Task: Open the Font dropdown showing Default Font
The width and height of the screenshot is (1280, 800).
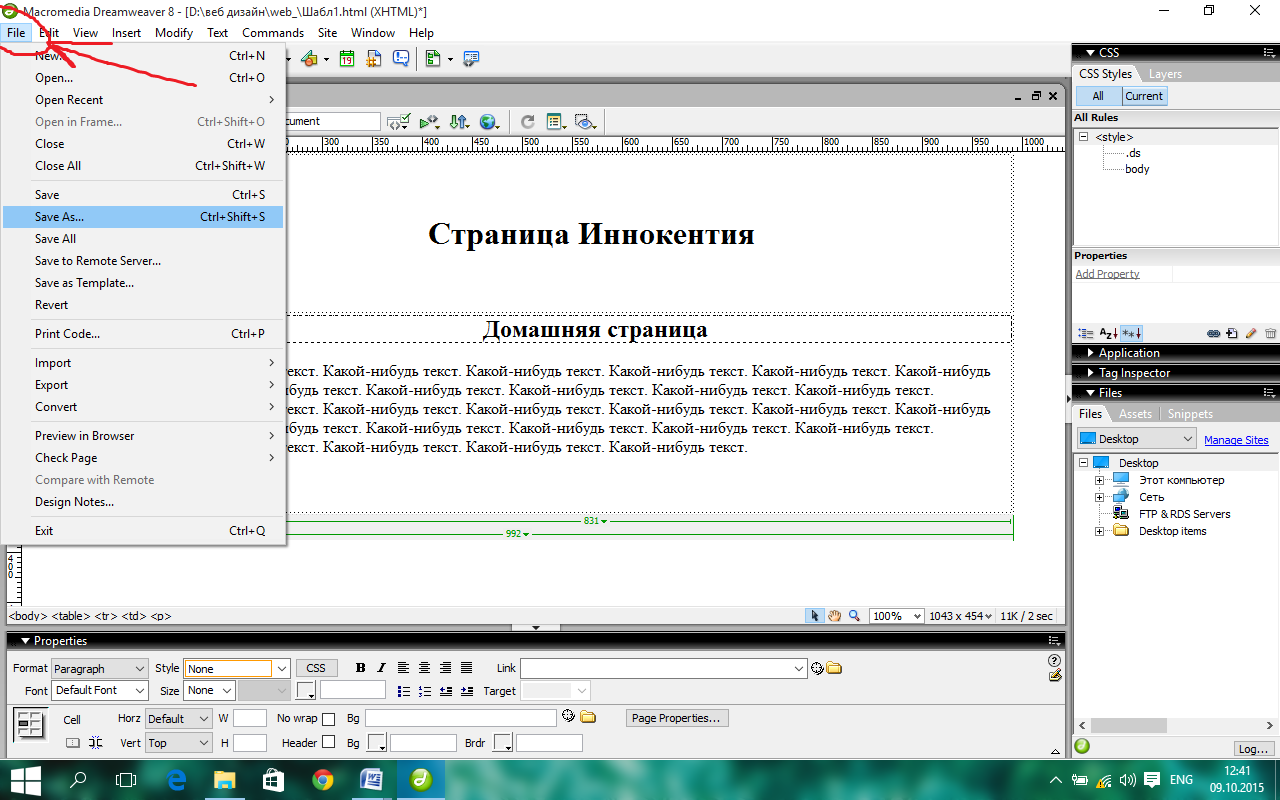Action: click(x=100, y=690)
